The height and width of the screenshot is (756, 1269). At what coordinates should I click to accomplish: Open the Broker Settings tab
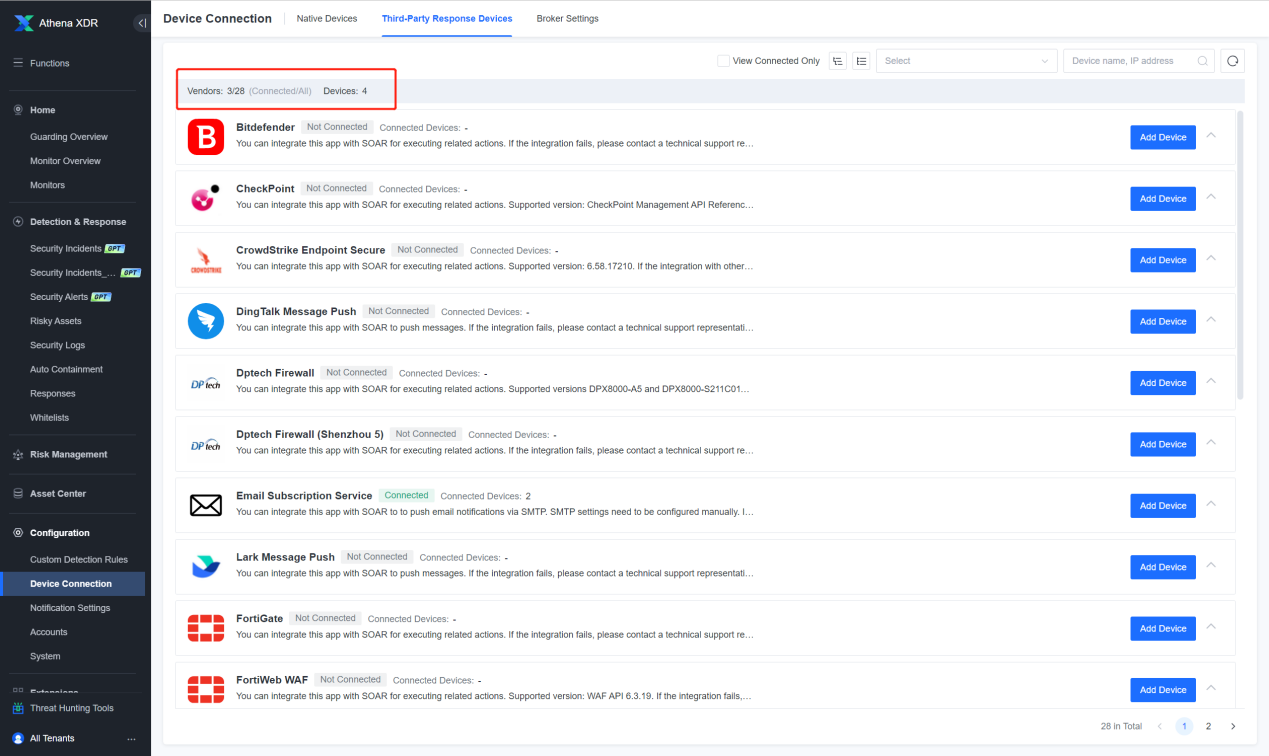(x=568, y=19)
